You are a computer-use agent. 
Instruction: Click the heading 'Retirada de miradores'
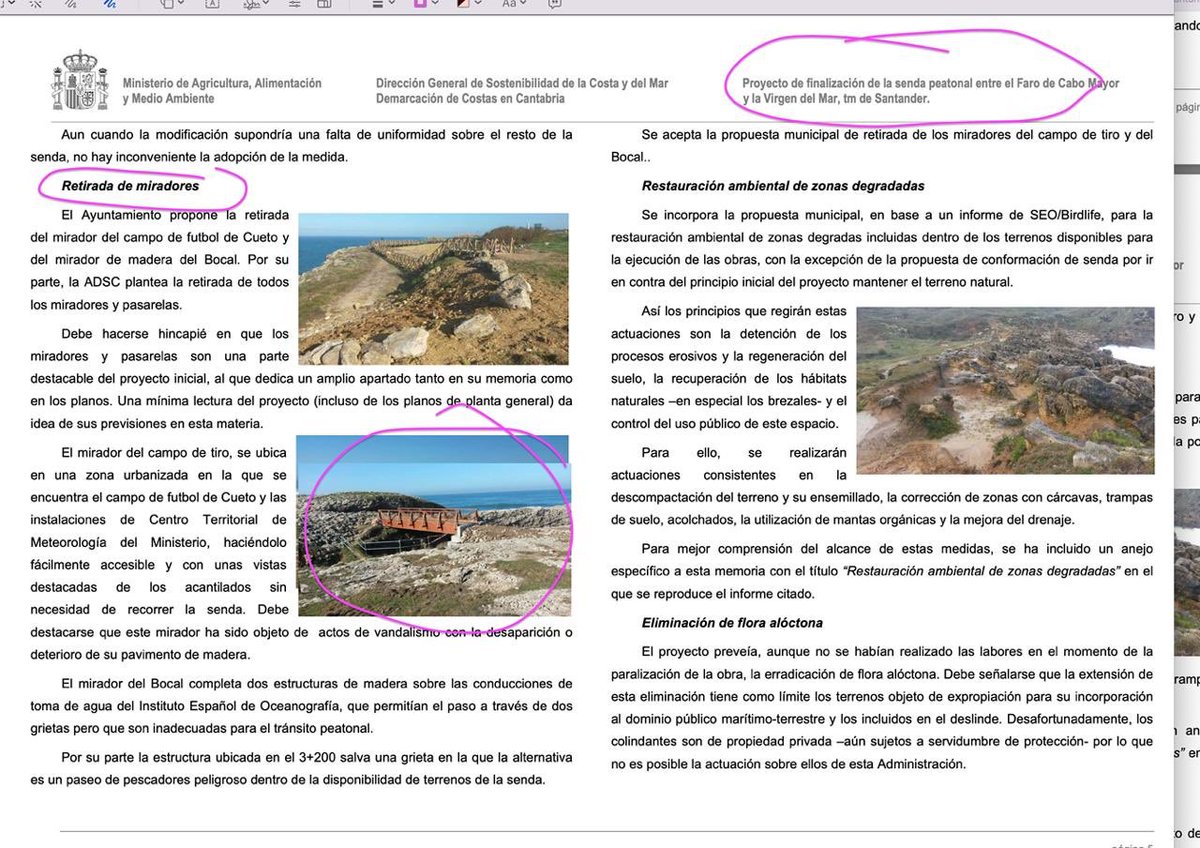click(131, 186)
